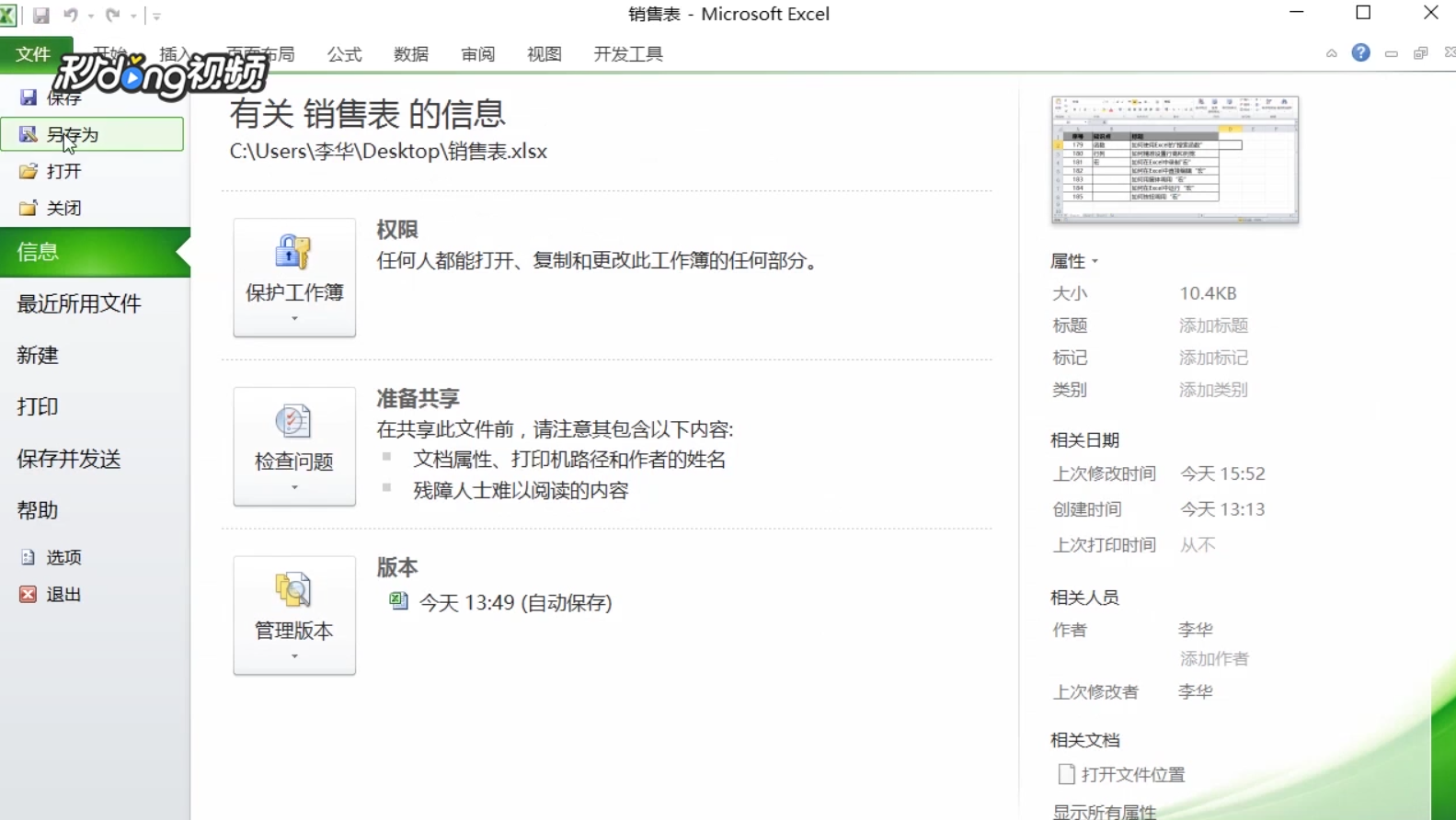Click the 关闭 folder icon
The width and height of the screenshot is (1456, 820).
(29, 208)
